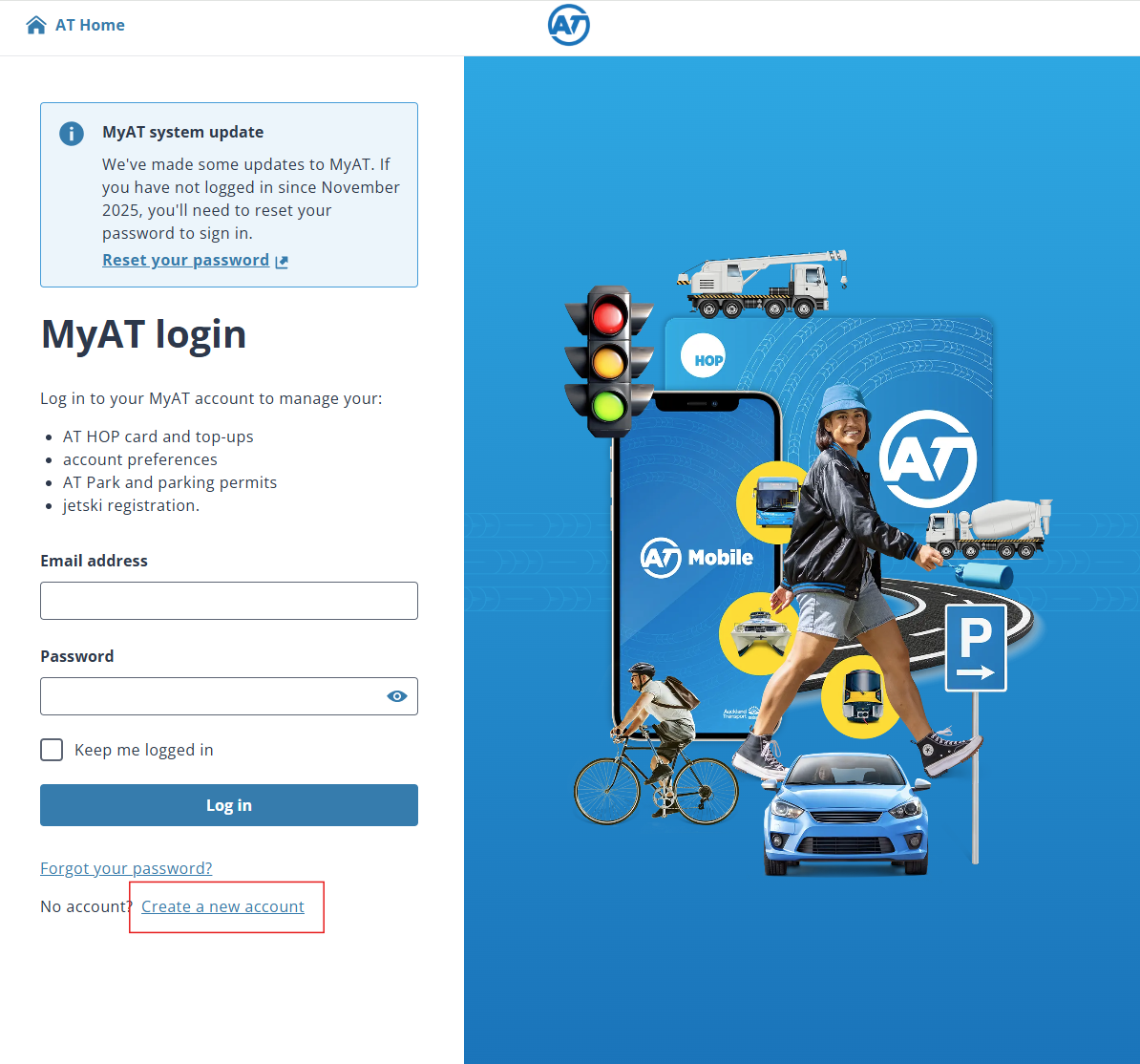
Task: Click the 'No account?' text
Action: coord(87,907)
